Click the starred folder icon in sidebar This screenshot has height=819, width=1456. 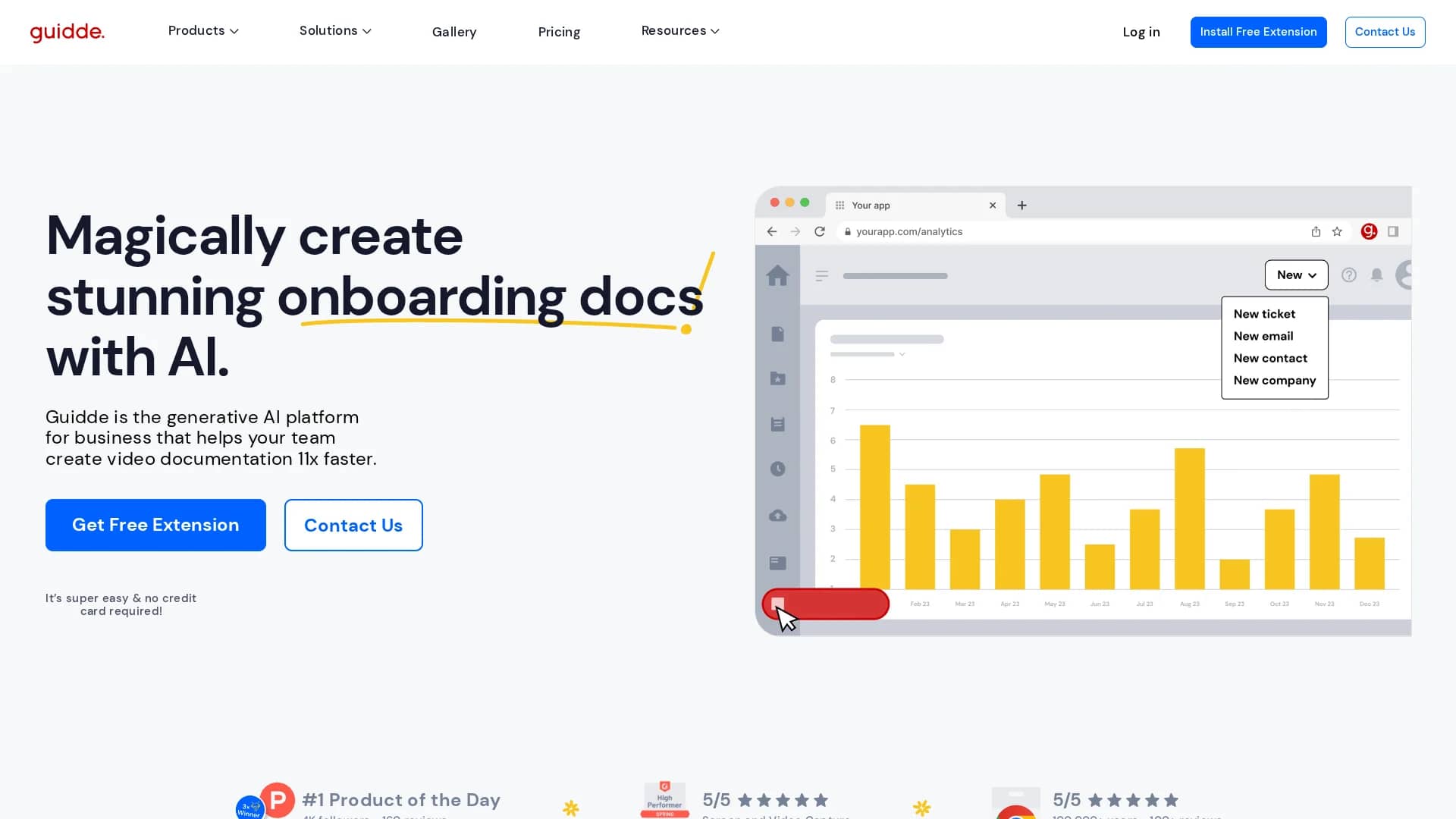tap(777, 378)
